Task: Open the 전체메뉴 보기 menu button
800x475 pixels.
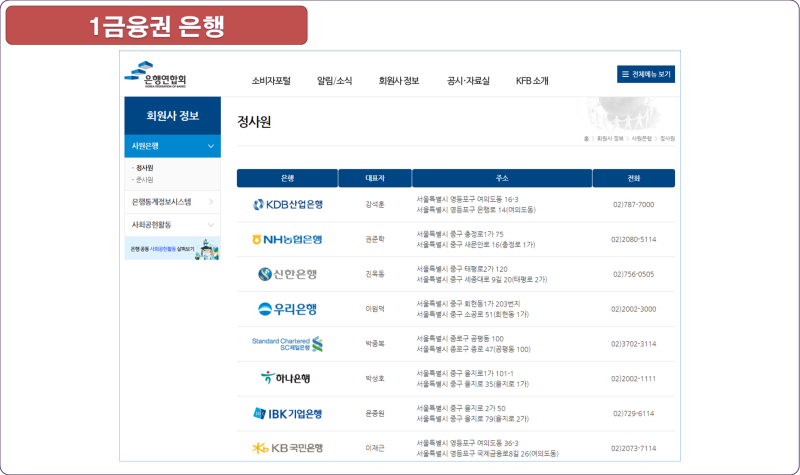Action: 646,74
